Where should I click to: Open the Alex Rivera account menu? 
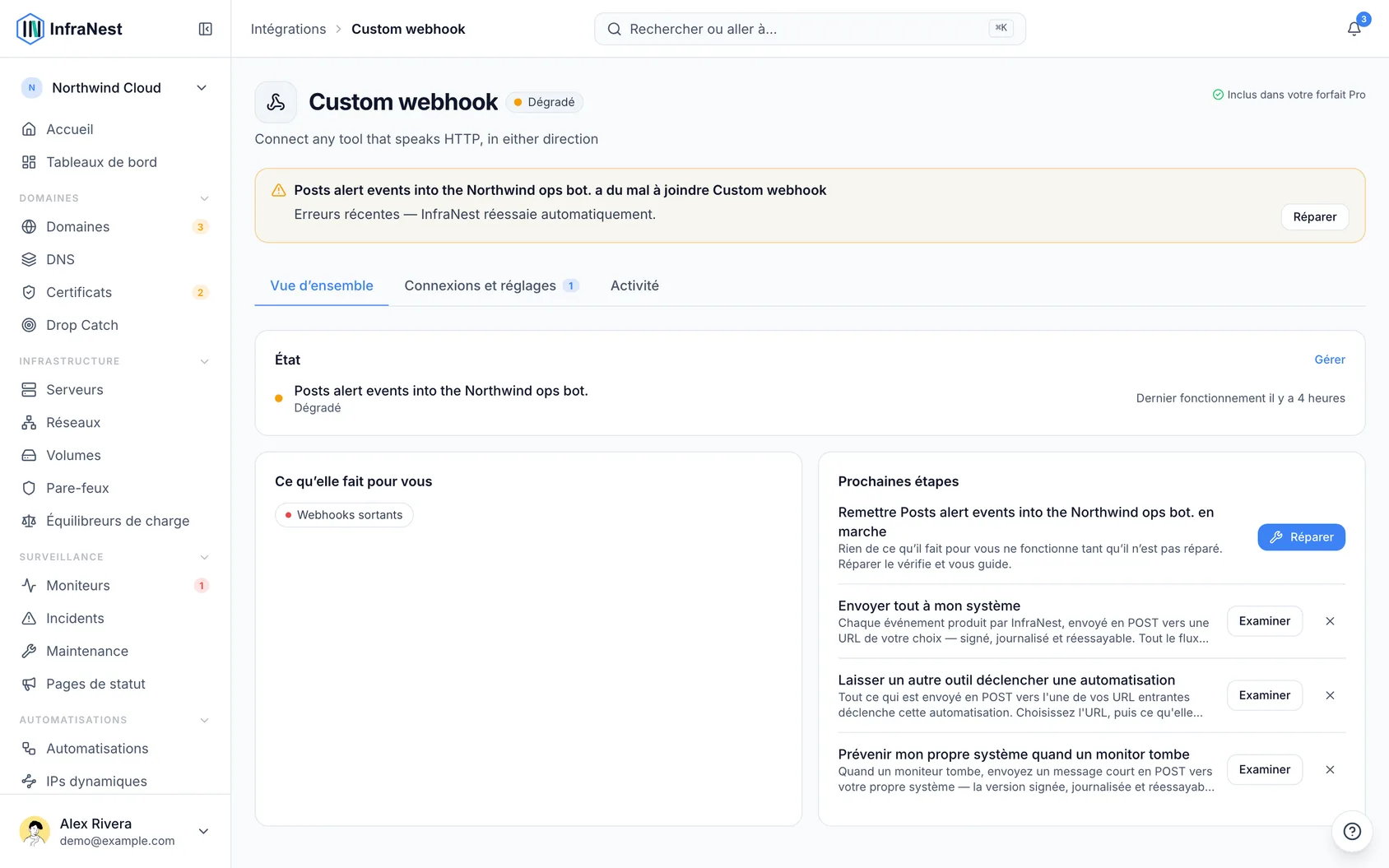point(115,831)
